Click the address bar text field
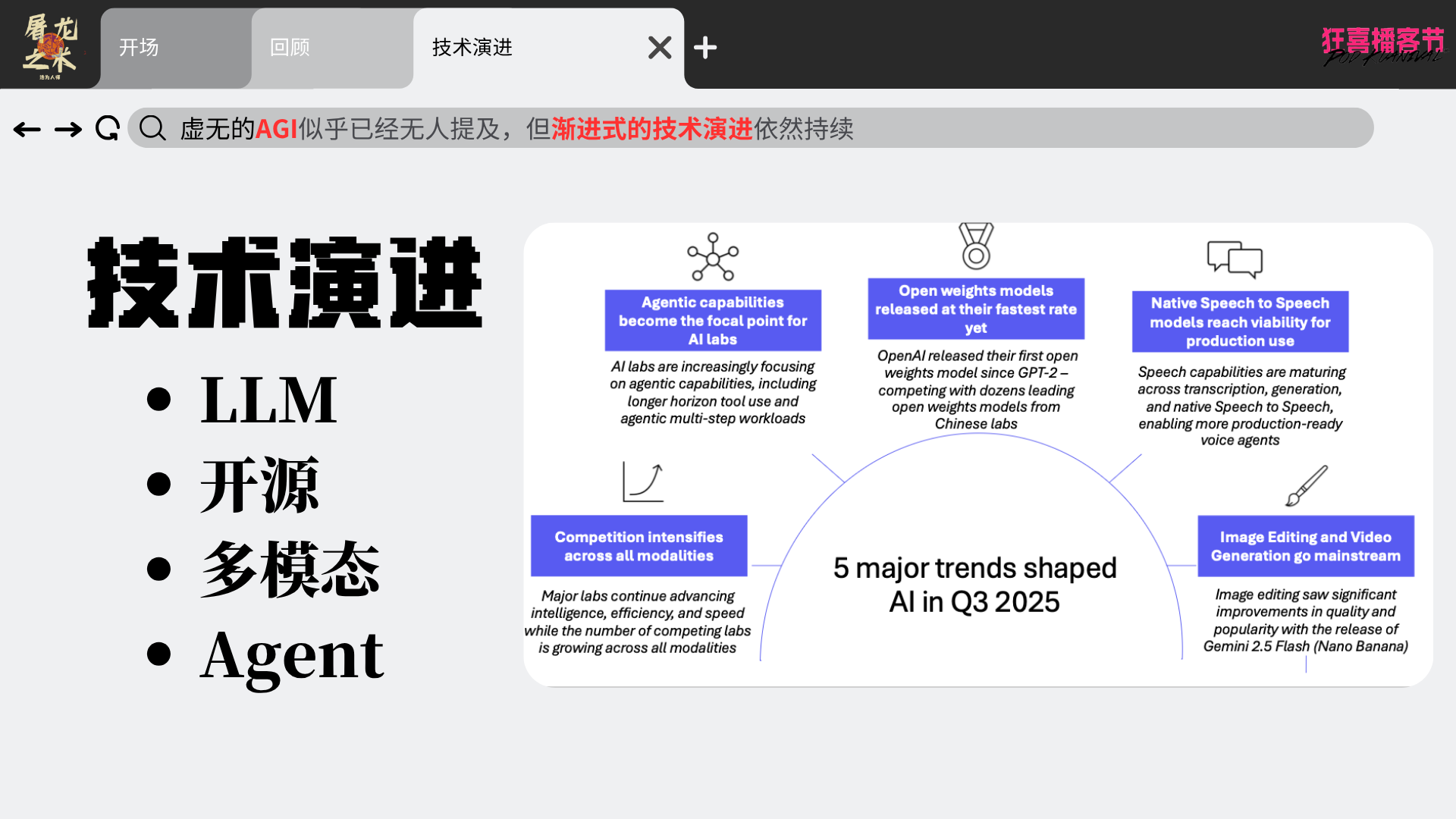The image size is (1456, 819). (x=758, y=129)
